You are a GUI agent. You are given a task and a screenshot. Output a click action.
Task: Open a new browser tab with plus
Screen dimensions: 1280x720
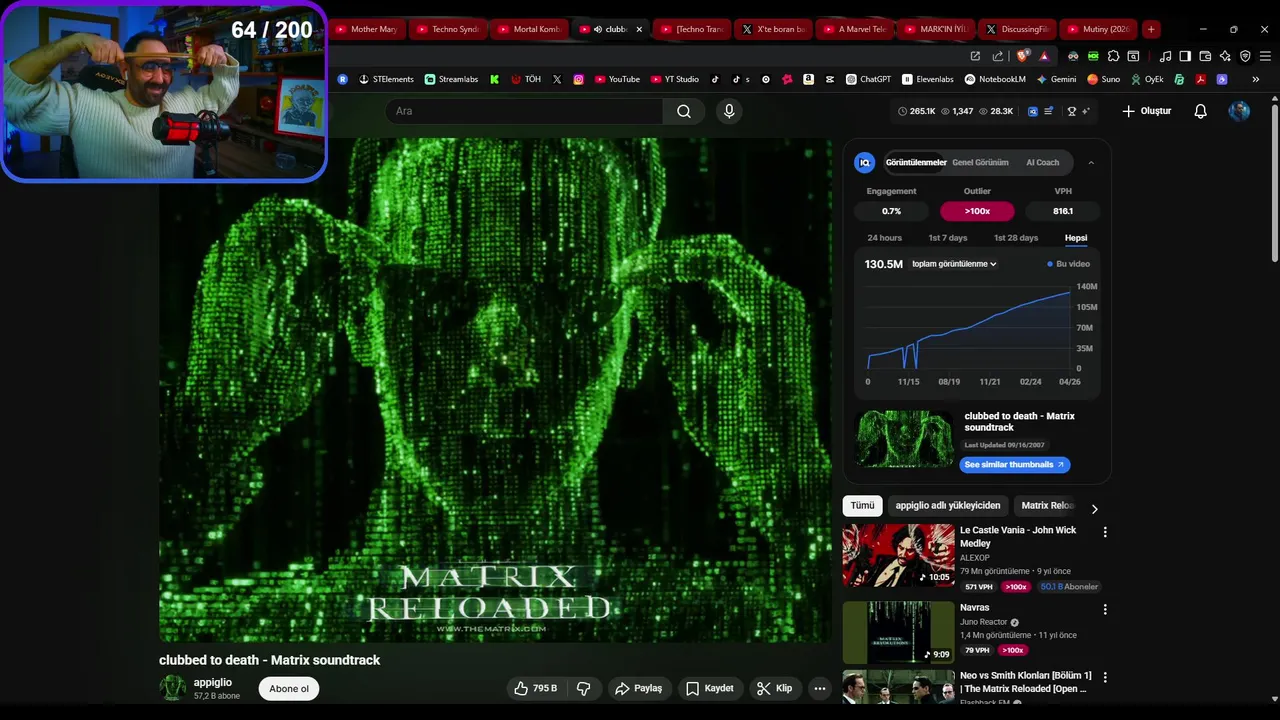pos(1151,29)
